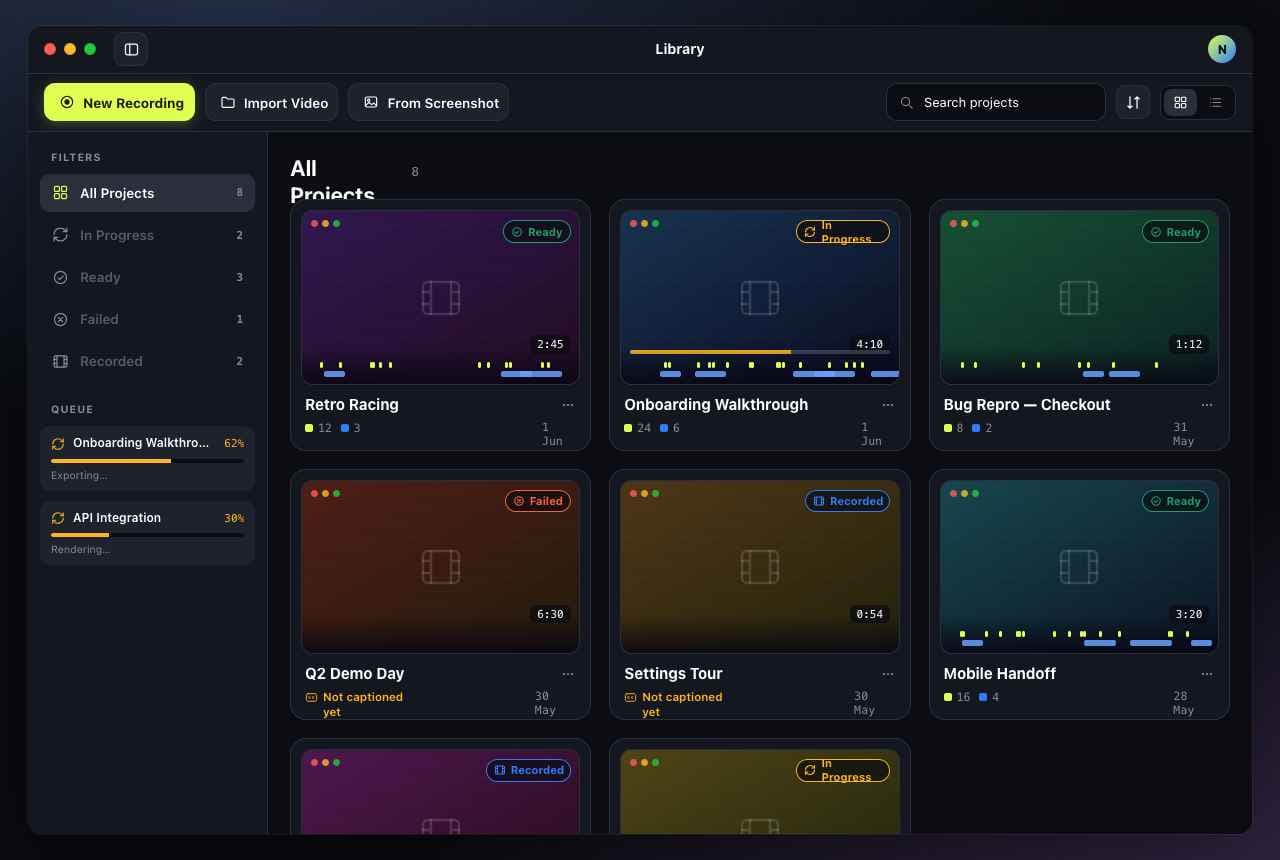Click the 62% label in queue

[x=234, y=443]
